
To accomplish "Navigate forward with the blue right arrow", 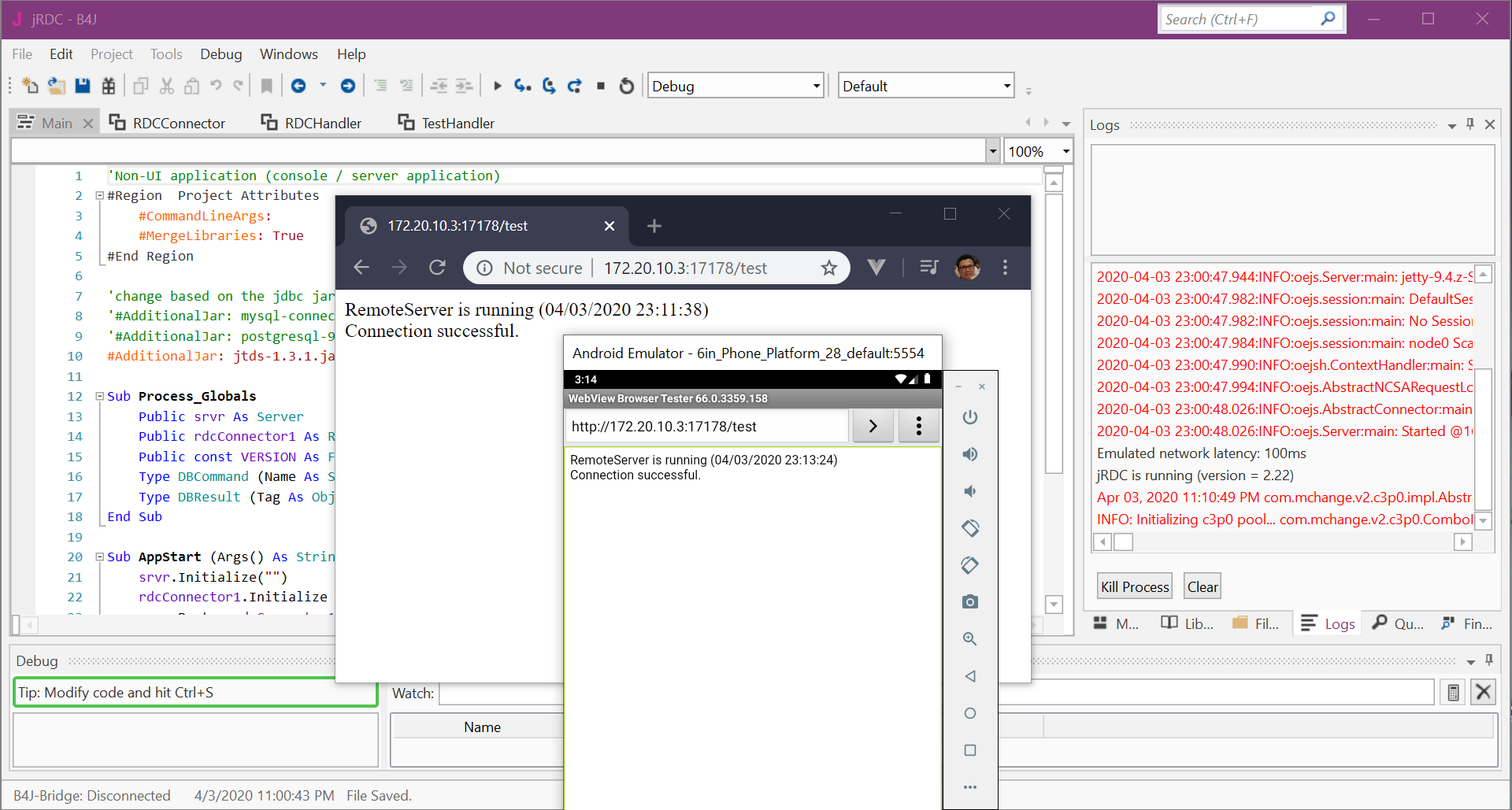I will tap(348, 86).
